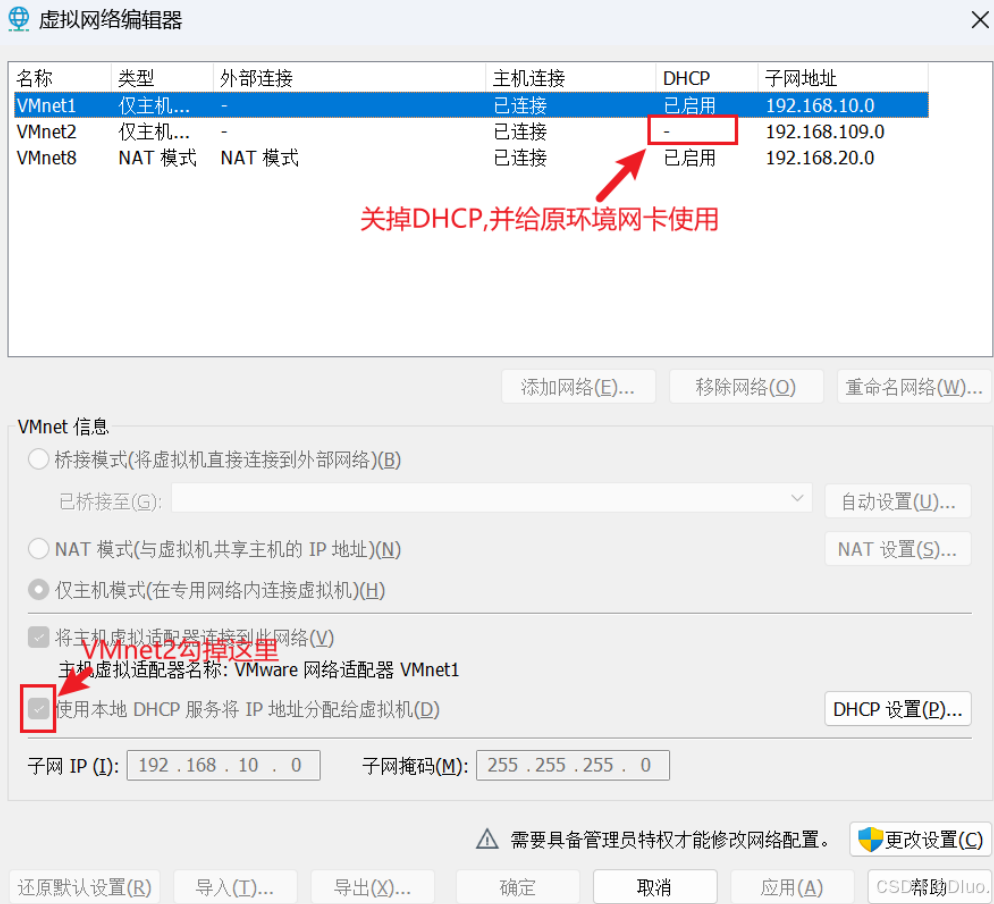Click the 自动设置(U)... button
This screenshot has width=994, height=904.
pyautogui.click(x=898, y=501)
